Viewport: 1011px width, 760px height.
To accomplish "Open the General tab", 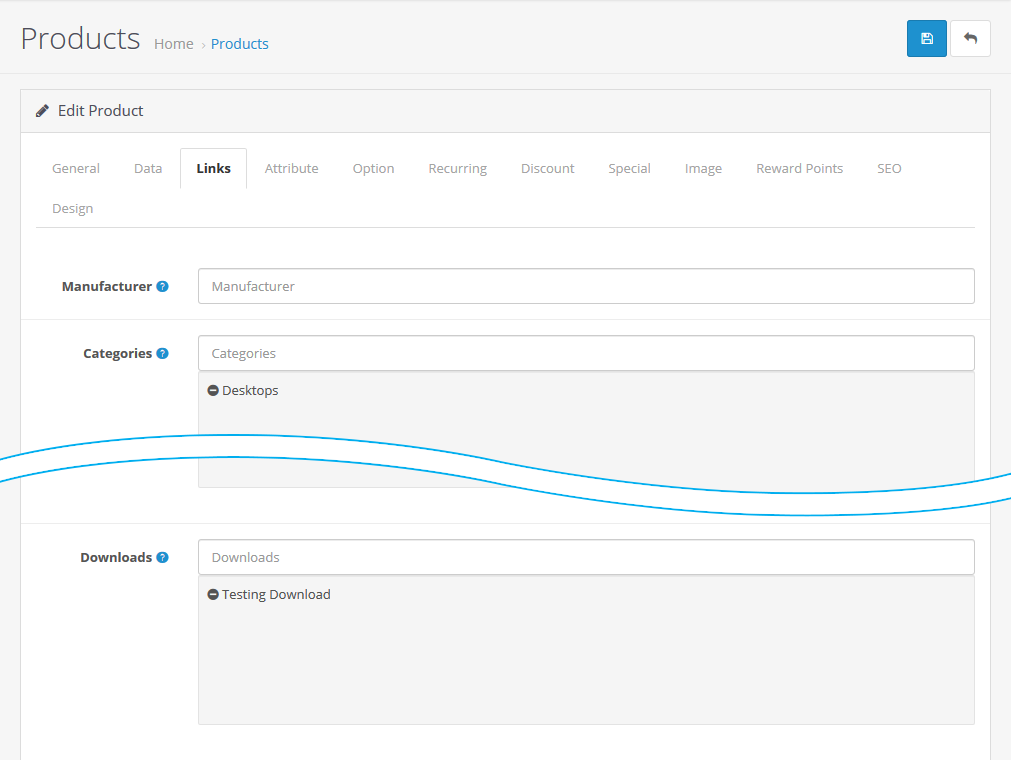I will click(x=76, y=168).
